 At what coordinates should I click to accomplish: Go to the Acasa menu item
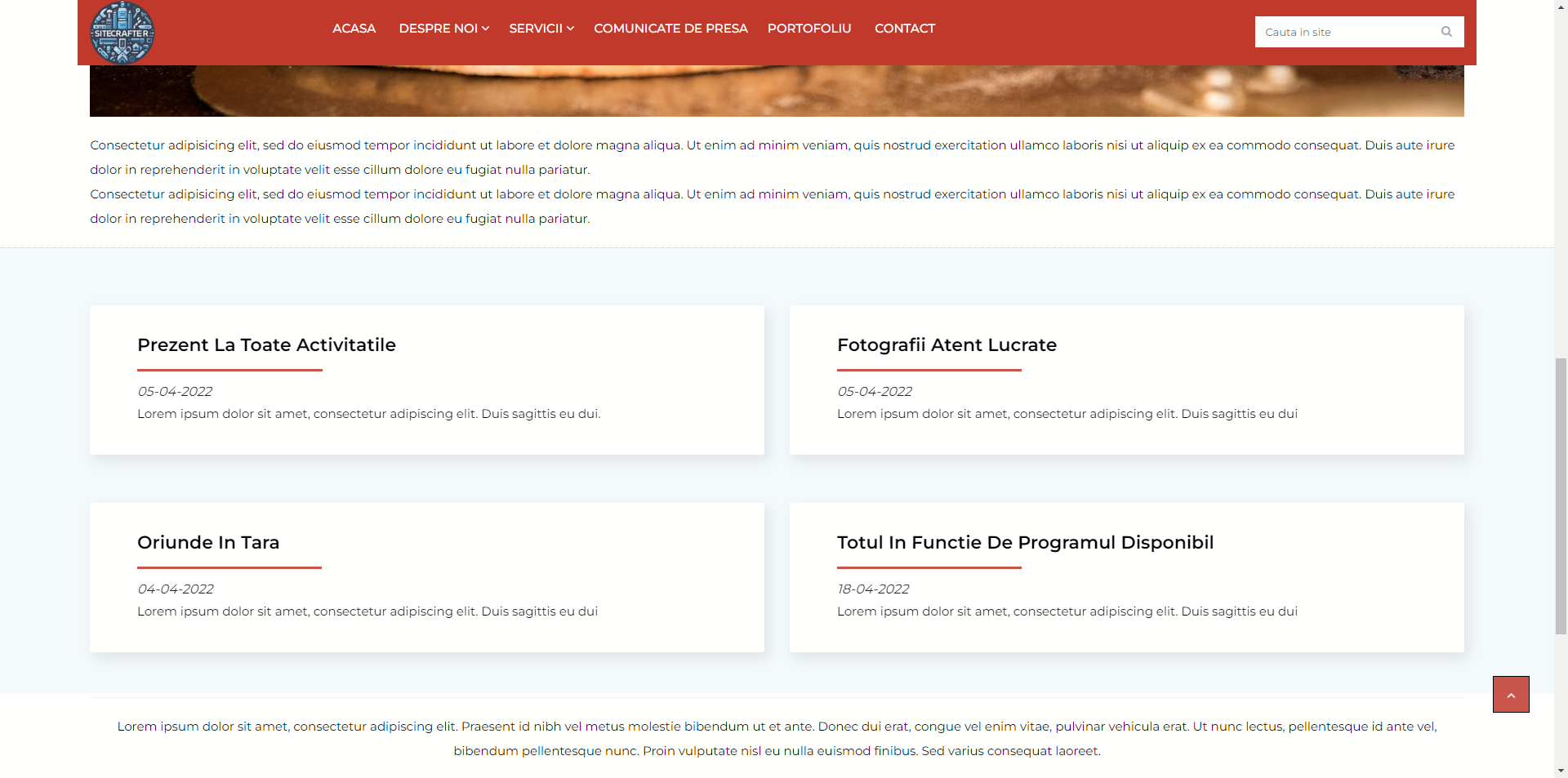click(x=354, y=29)
